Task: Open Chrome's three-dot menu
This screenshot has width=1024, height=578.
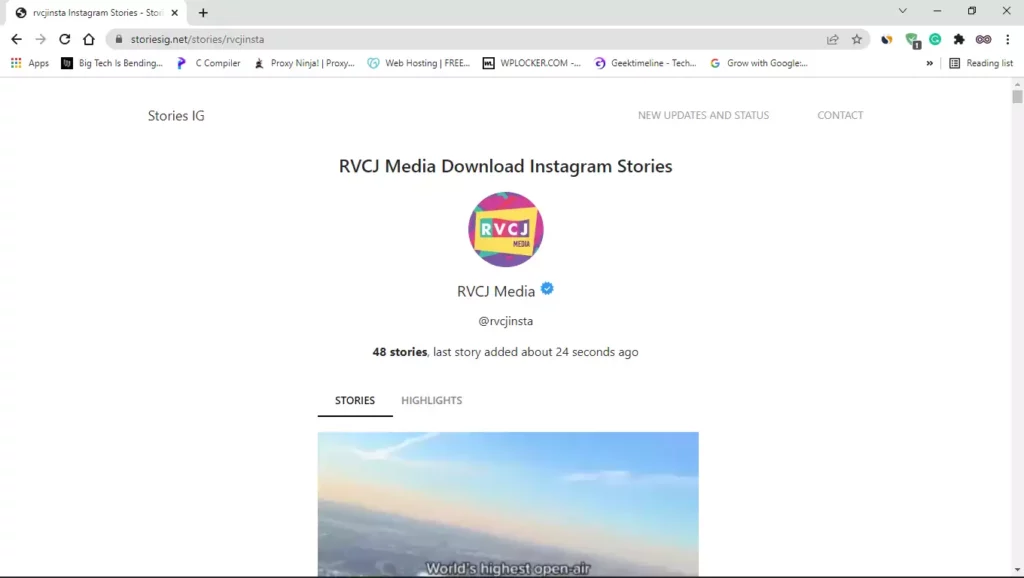Action: point(1008,39)
